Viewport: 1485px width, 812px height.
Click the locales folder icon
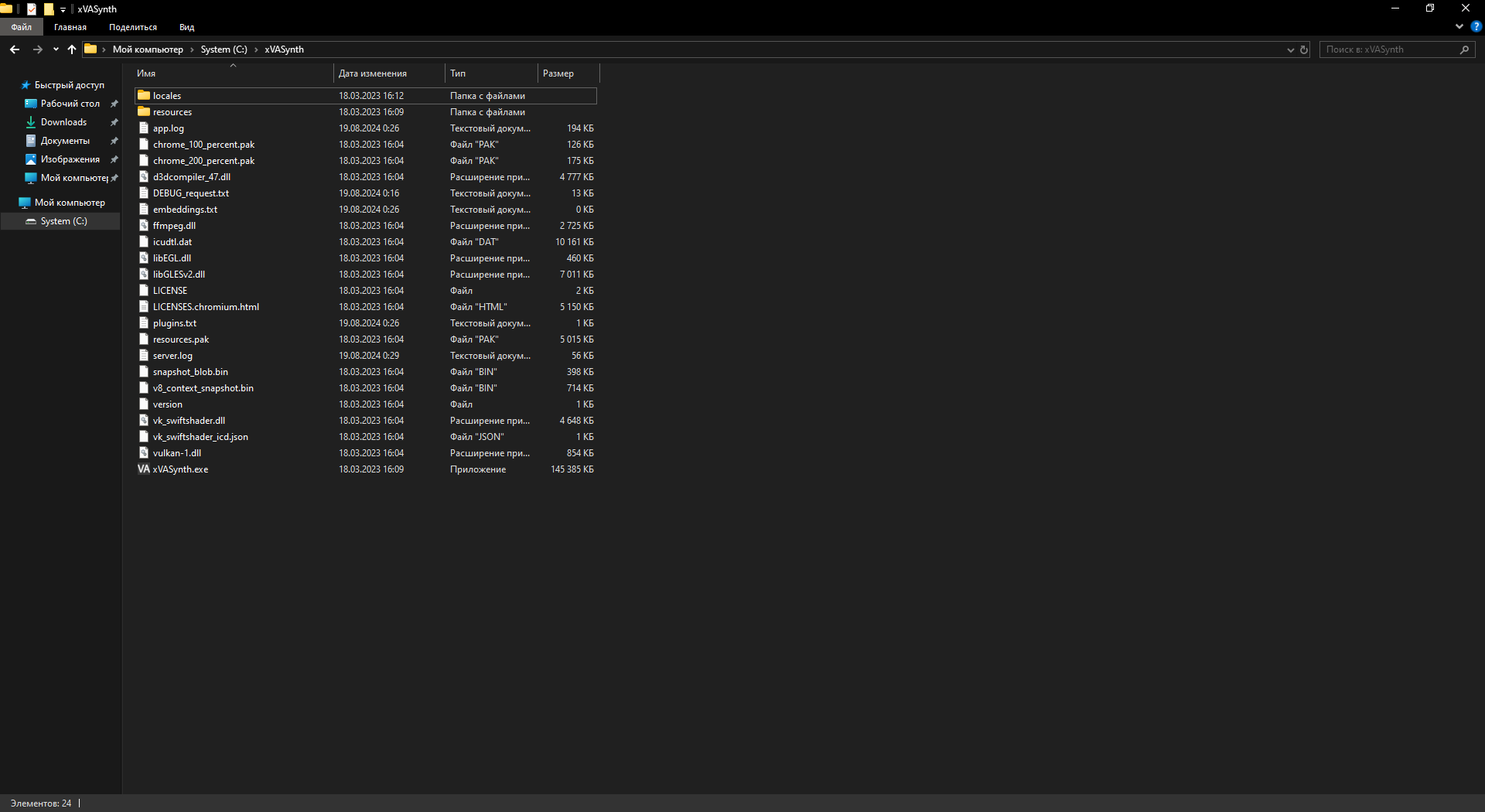144,96
